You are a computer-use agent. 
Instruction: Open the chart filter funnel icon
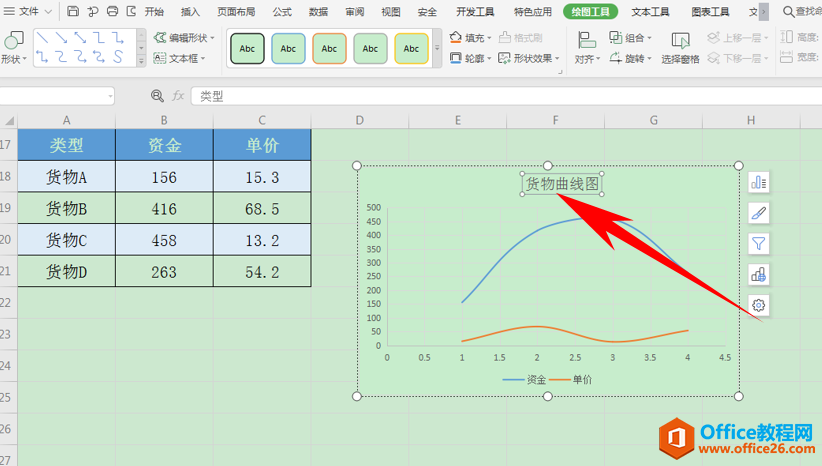pyautogui.click(x=759, y=243)
